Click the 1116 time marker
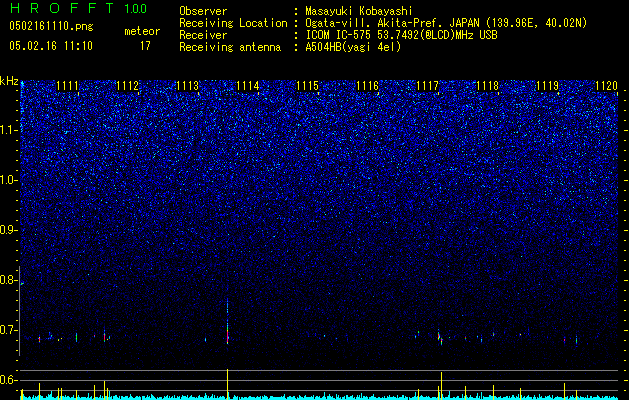 tap(367, 86)
